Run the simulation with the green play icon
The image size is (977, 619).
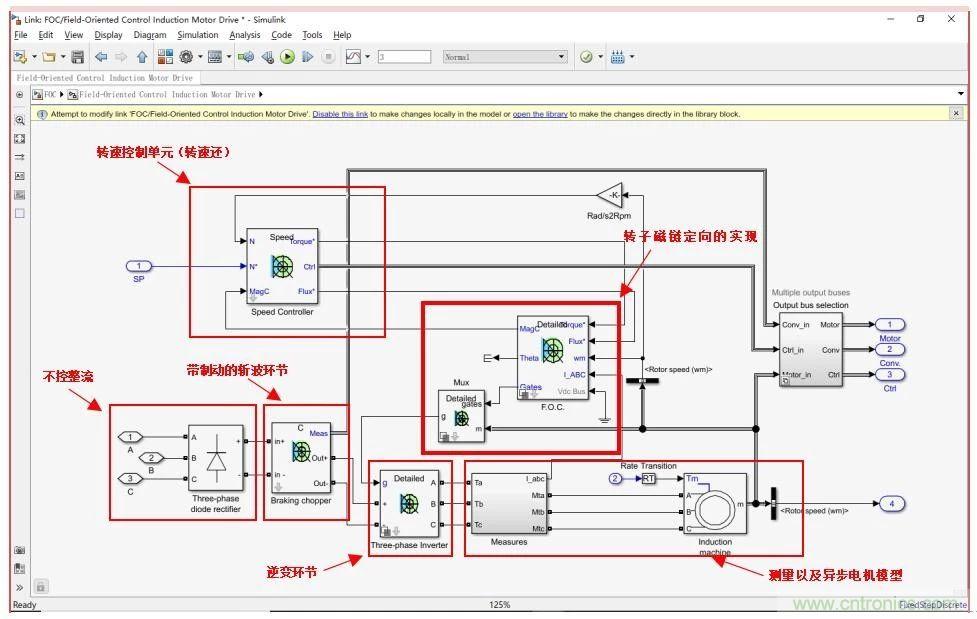pos(288,57)
